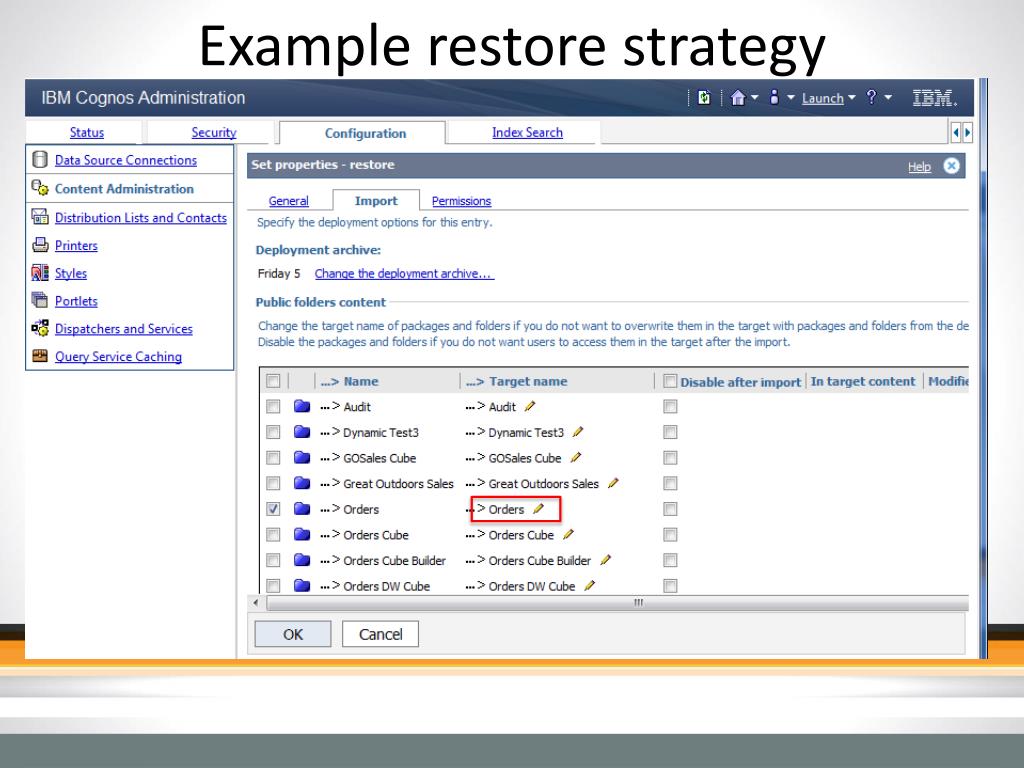Click the My Area person icon
The image size is (1024, 768).
pyautogui.click(x=774, y=98)
